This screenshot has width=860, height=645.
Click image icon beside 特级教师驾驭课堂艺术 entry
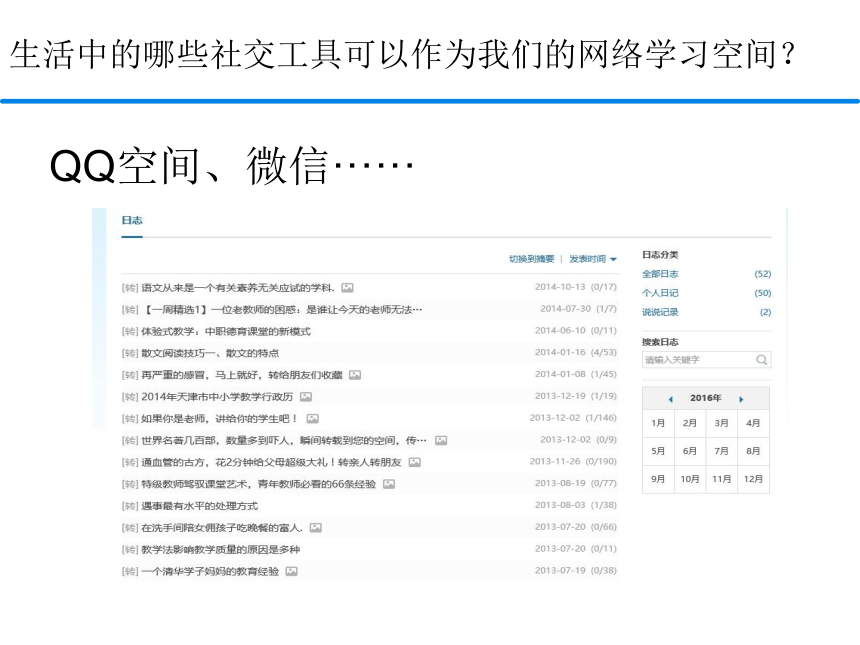tap(389, 484)
